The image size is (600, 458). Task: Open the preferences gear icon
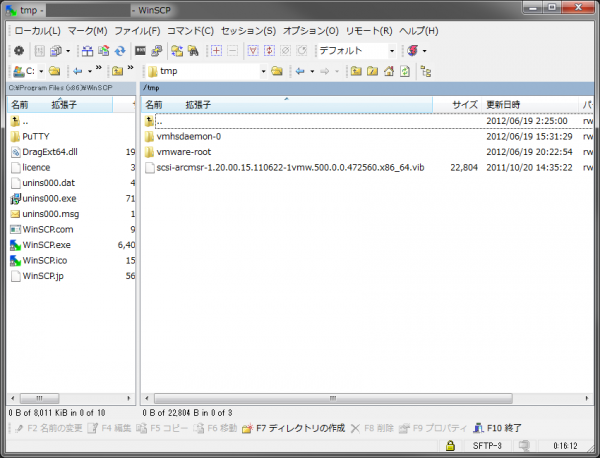[x=19, y=51]
